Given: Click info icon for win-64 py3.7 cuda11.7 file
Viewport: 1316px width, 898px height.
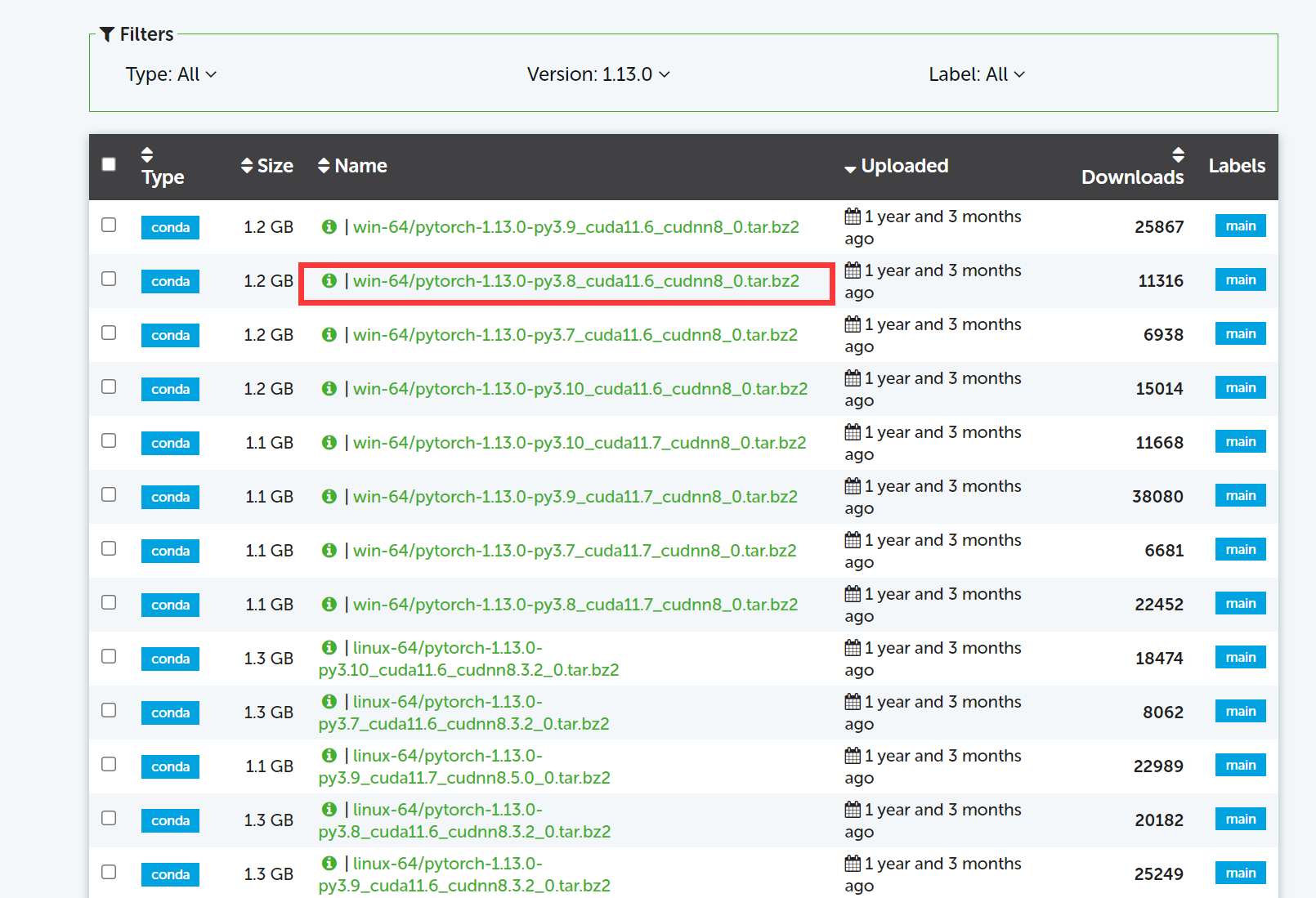Looking at the screenshot, I should pos(329,550).
